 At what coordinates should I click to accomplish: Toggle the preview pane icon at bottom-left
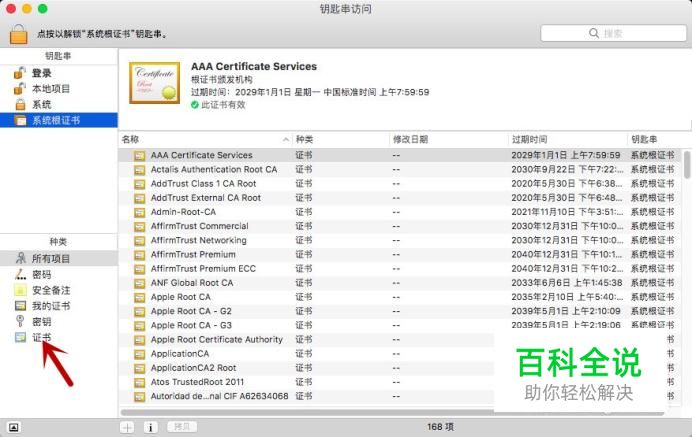click(14, 427)
